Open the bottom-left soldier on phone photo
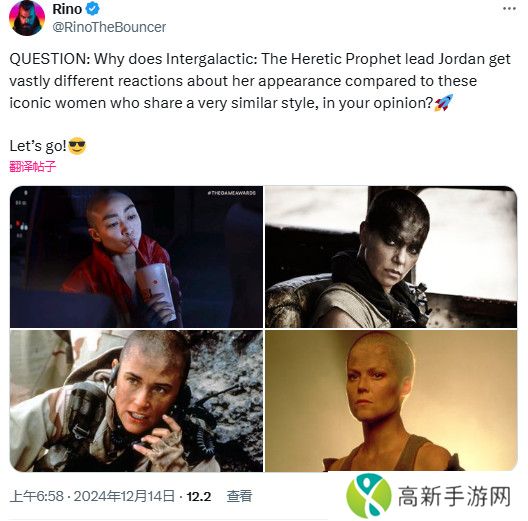The height and width of the screenshot is (521, 528). pos(136,401)
